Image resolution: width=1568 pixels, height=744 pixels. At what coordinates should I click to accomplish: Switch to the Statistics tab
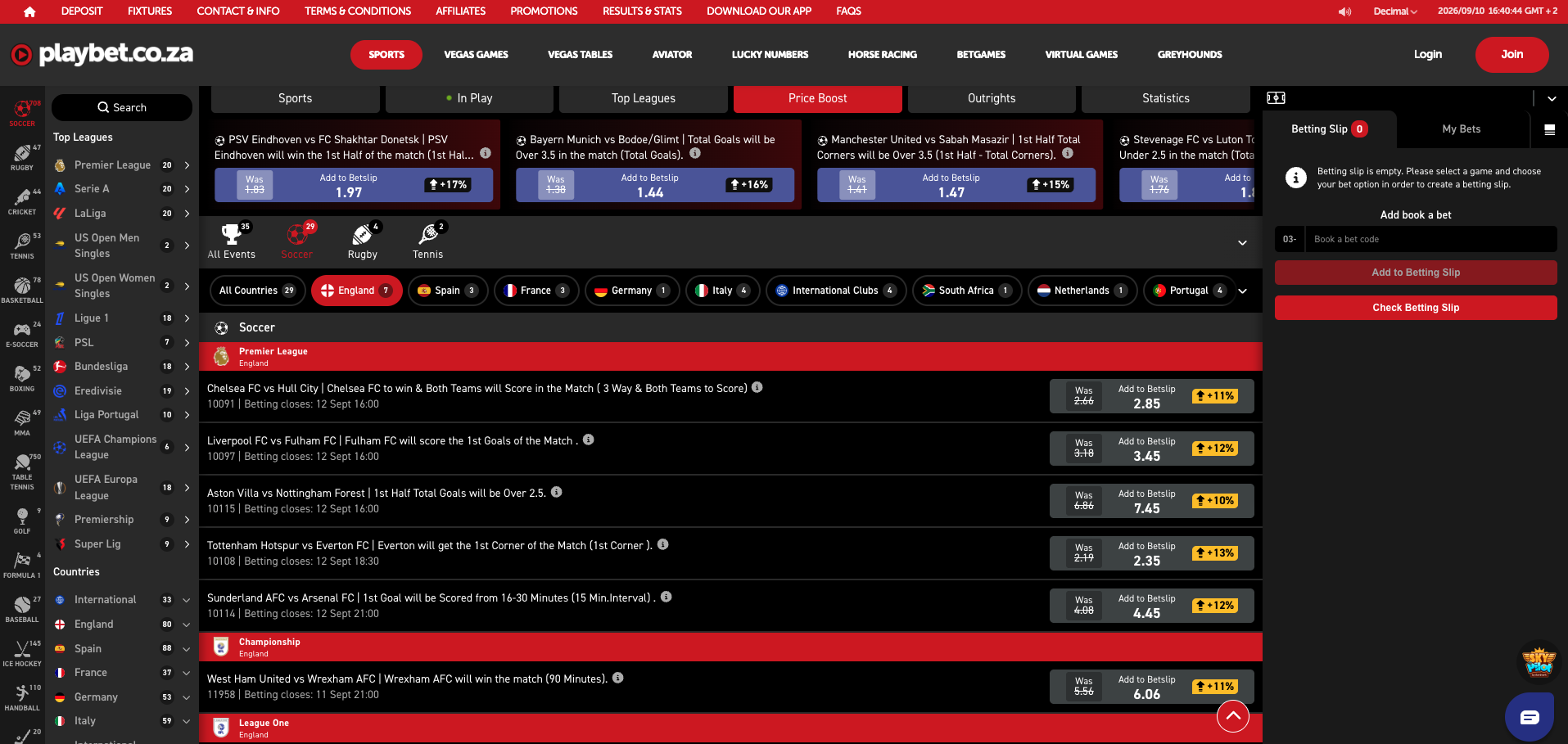point(1166,98)
